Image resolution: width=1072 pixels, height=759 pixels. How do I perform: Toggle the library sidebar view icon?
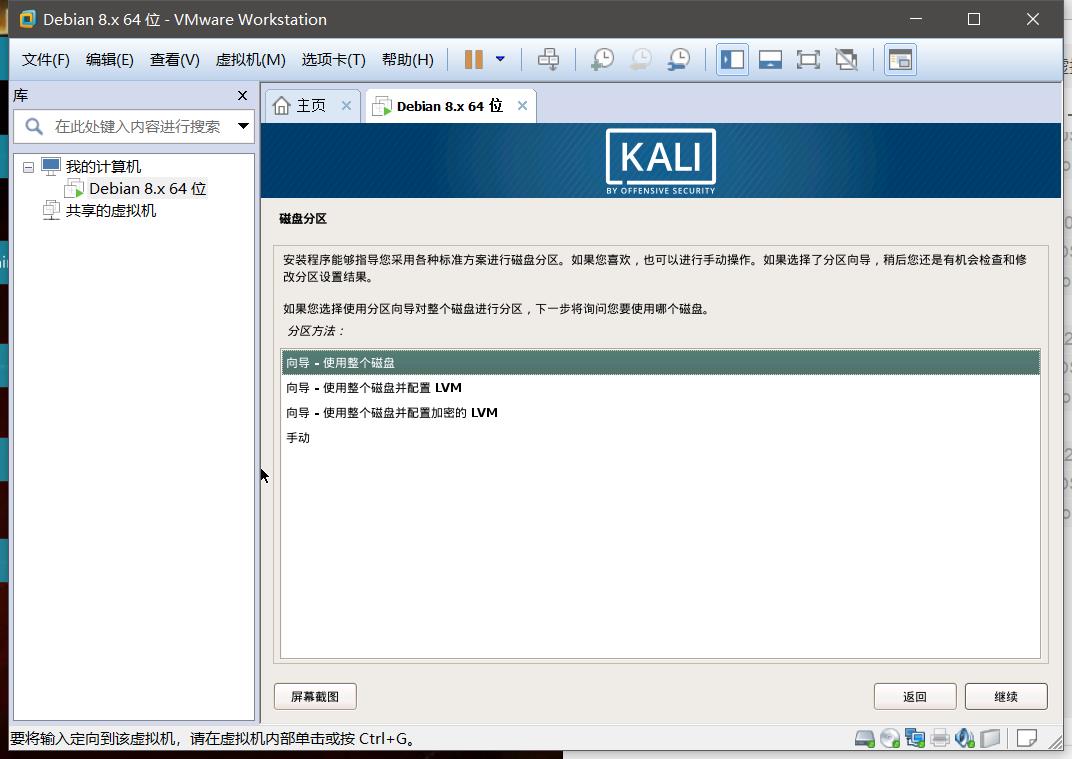[x=732, y=59]
